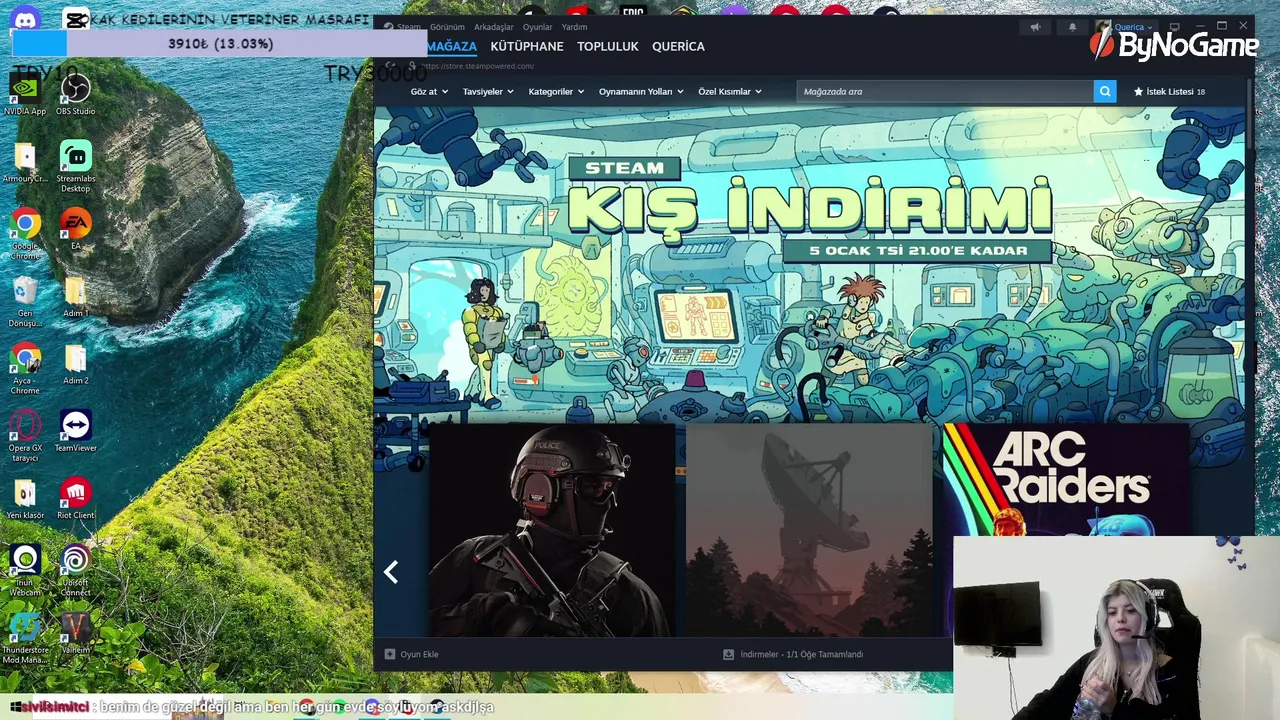Open the TeamViewer desktop shortcut

75,431
